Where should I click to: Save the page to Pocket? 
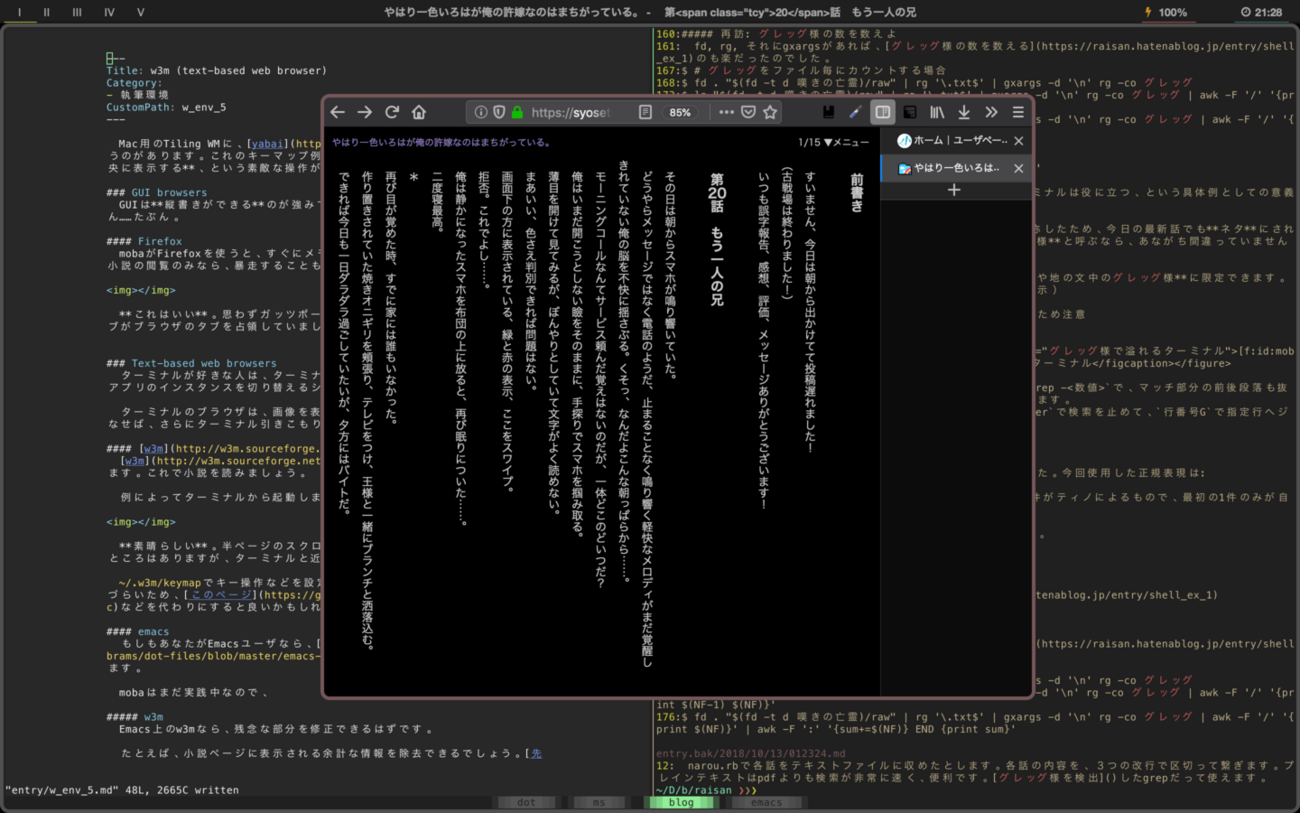[748, 113]
